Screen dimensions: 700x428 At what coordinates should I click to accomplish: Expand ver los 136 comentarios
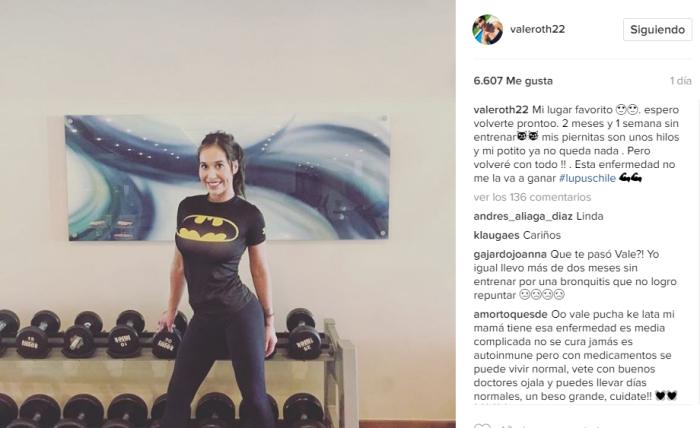click(532, 197)
